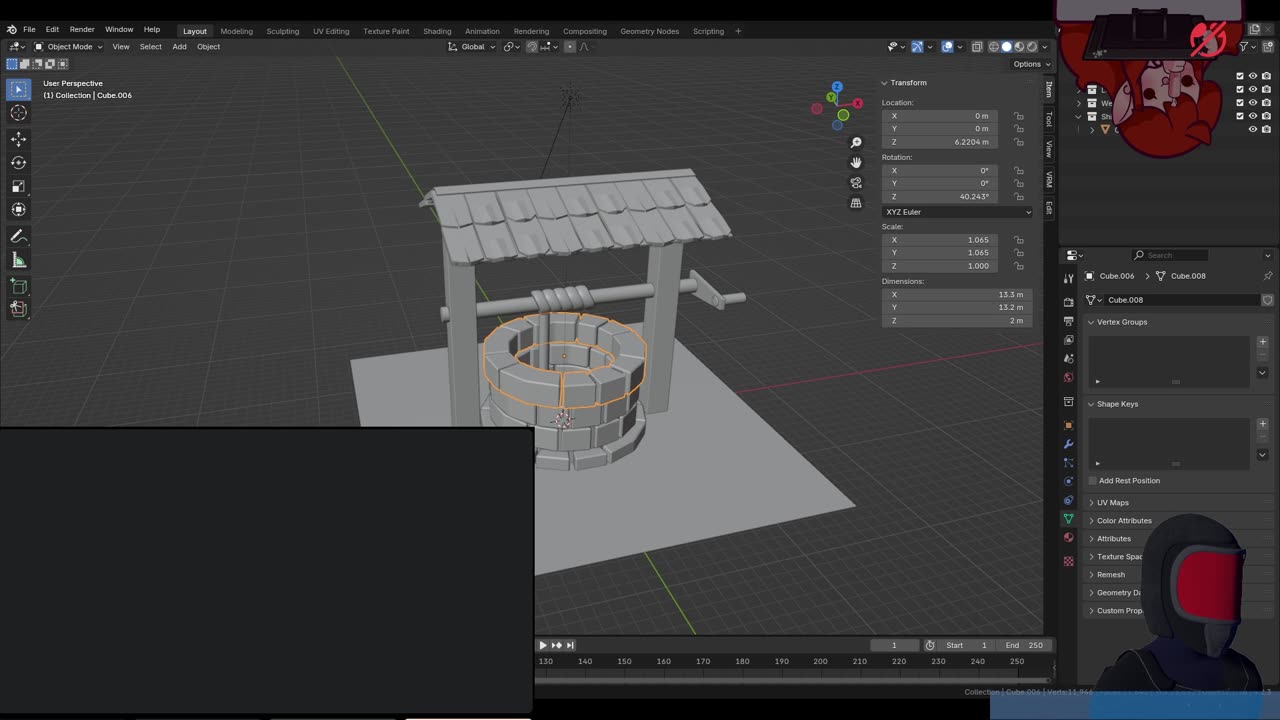This screenshot has width=1280, height=720.
Task: Open the Object properties tab
Action: [x=1068, y=425]
